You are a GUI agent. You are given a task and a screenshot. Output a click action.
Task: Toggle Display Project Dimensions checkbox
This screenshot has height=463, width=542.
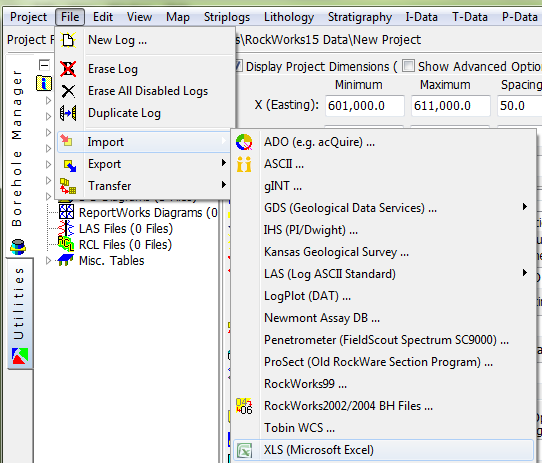pyautogui.click(x=239, y=66)
